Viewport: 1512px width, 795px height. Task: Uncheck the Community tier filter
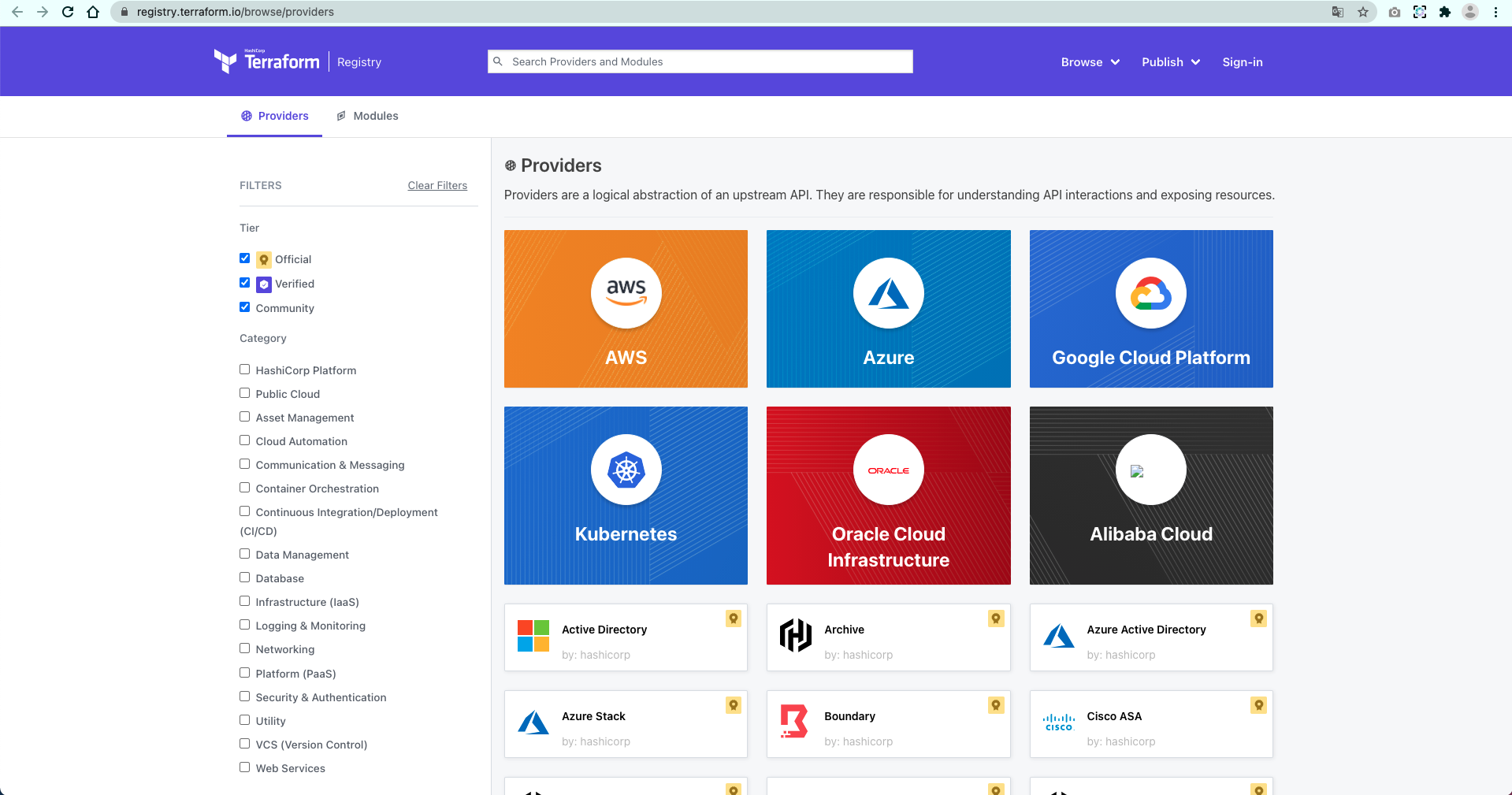click(245, 307)
